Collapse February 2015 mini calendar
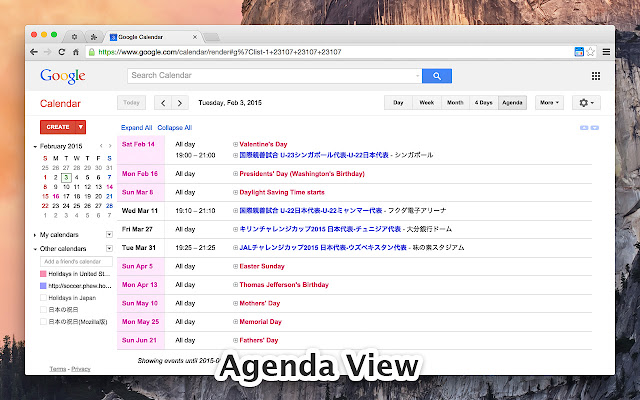Image resolution: width=640 pixels, height=400 pixels. [x=35, y=146]
